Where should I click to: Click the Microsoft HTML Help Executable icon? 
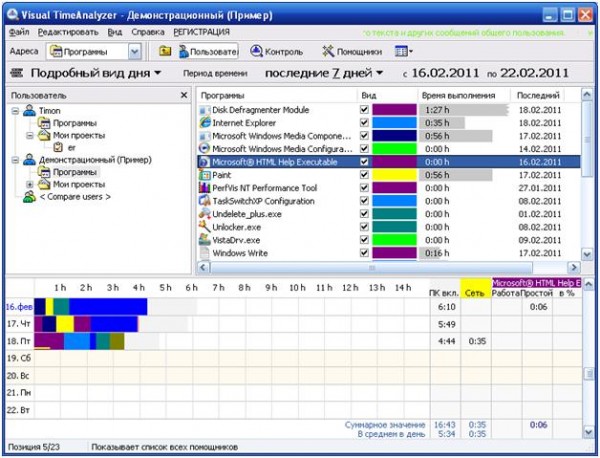[205, 162]
